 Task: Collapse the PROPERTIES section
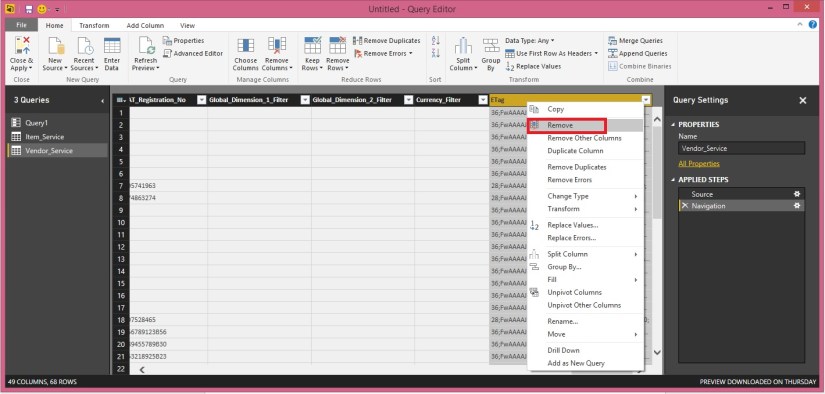673,125
